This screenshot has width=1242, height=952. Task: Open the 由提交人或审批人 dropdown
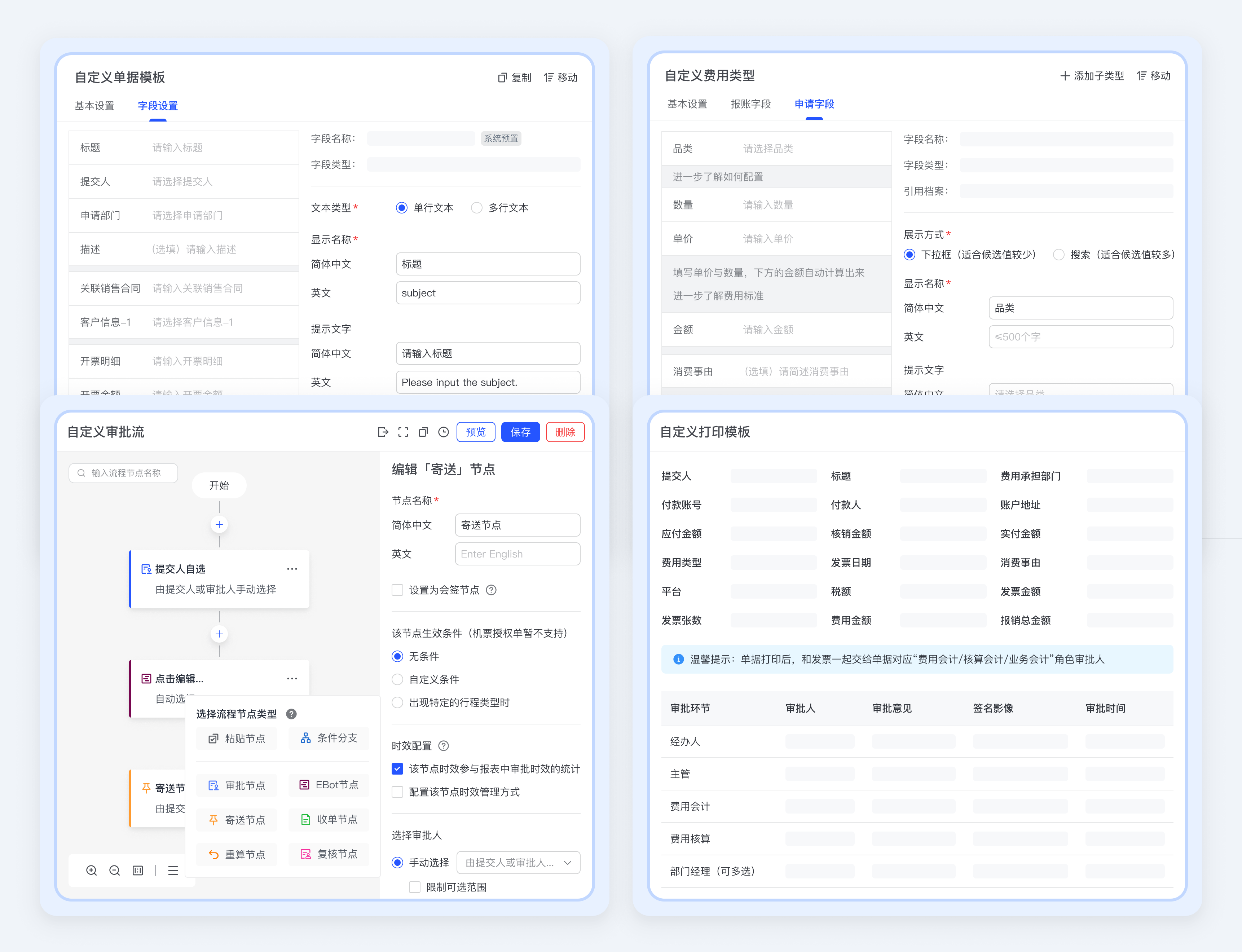click(518, 863)
